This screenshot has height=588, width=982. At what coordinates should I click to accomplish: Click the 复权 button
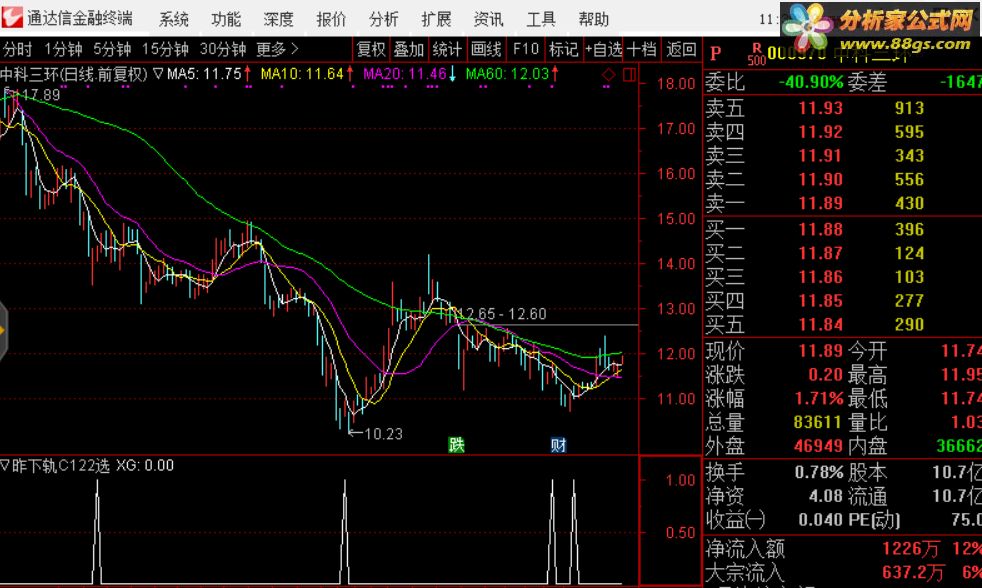tap(371, 49)
